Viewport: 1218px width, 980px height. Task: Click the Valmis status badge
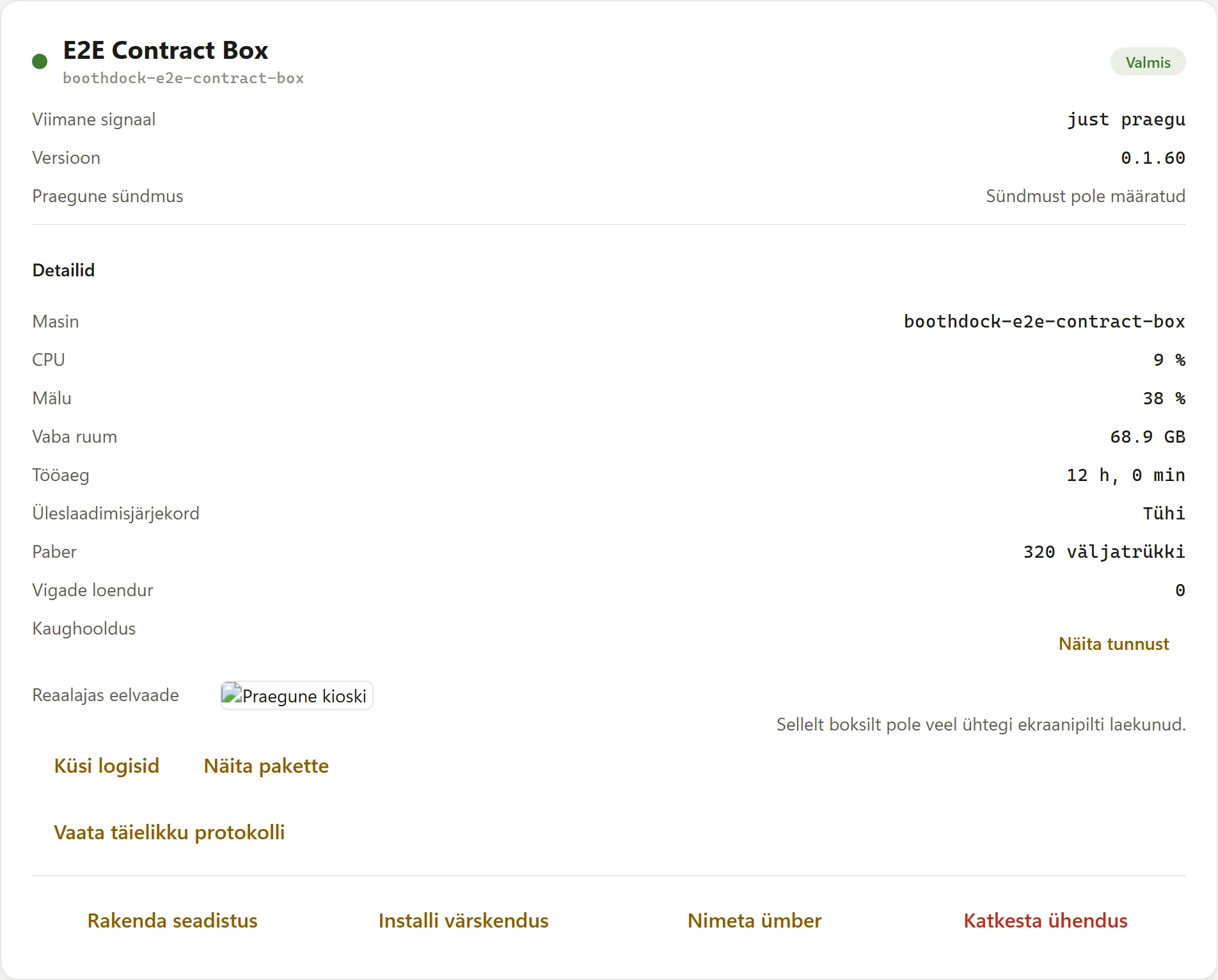pos(1148,62)
